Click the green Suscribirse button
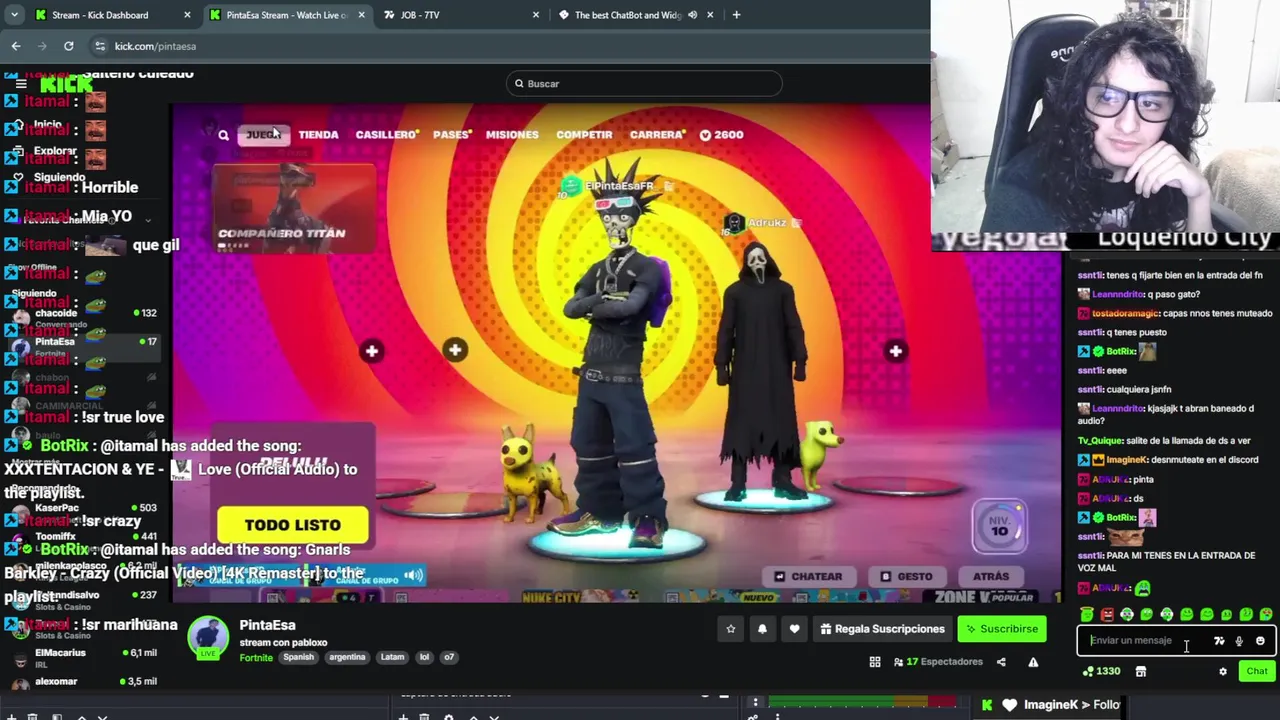The width and height of the screenshot is (1280, 720). point(1002,629)
